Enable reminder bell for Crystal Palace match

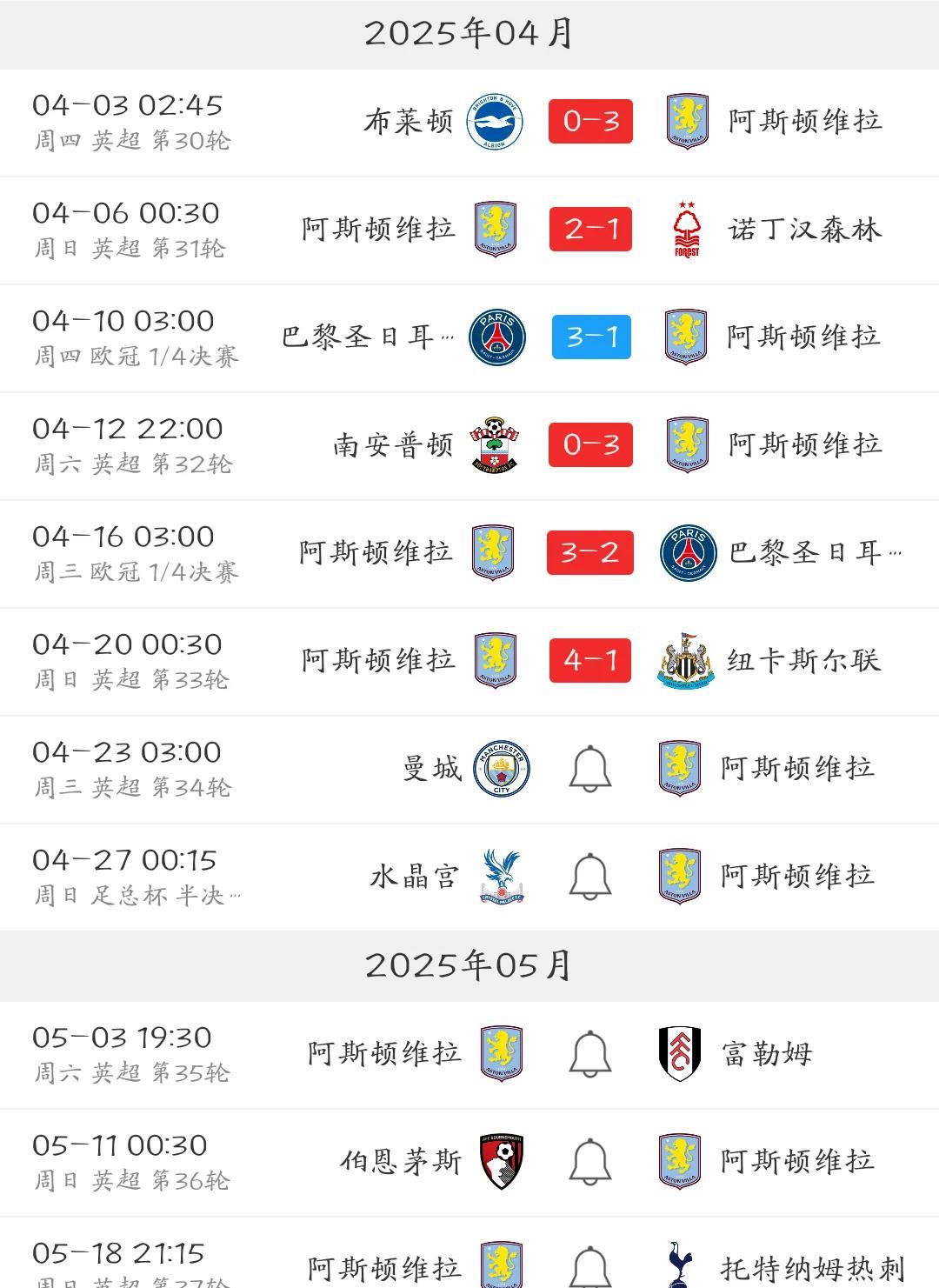click(590, 877)
